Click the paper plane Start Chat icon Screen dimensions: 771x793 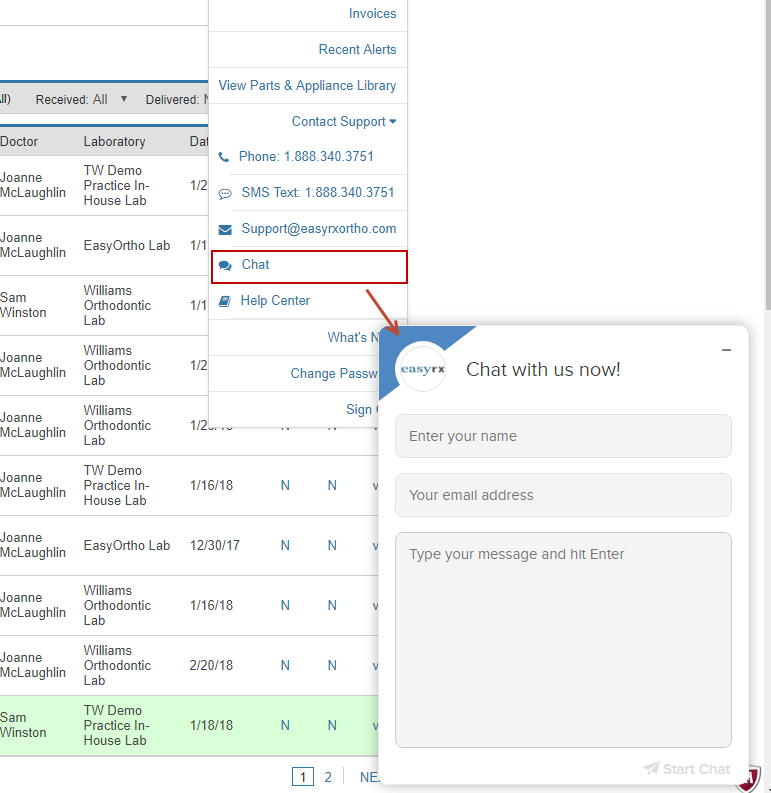(x=651, y=768)
